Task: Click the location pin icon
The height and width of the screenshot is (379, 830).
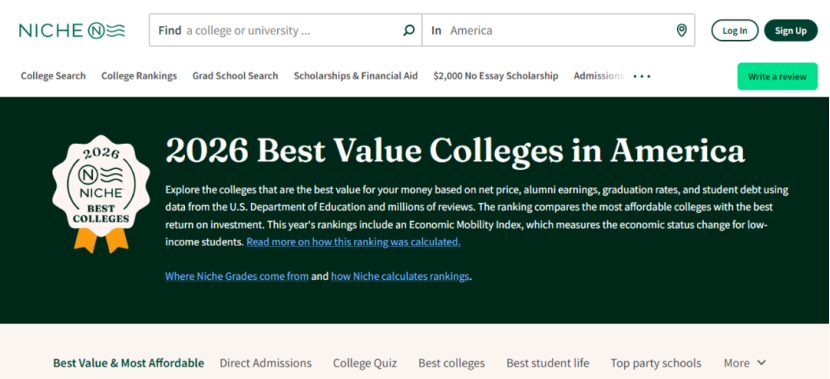Action: [682, 31]
